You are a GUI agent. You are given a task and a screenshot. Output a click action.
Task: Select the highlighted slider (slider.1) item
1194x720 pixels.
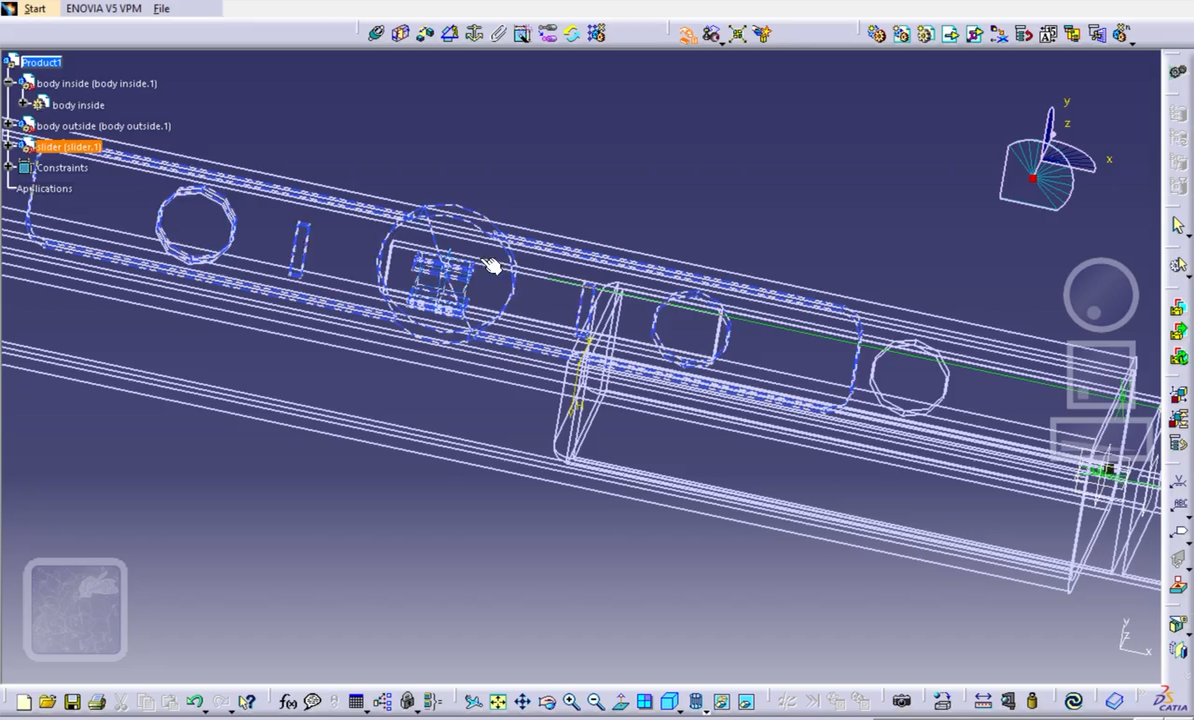click(69, 147)
